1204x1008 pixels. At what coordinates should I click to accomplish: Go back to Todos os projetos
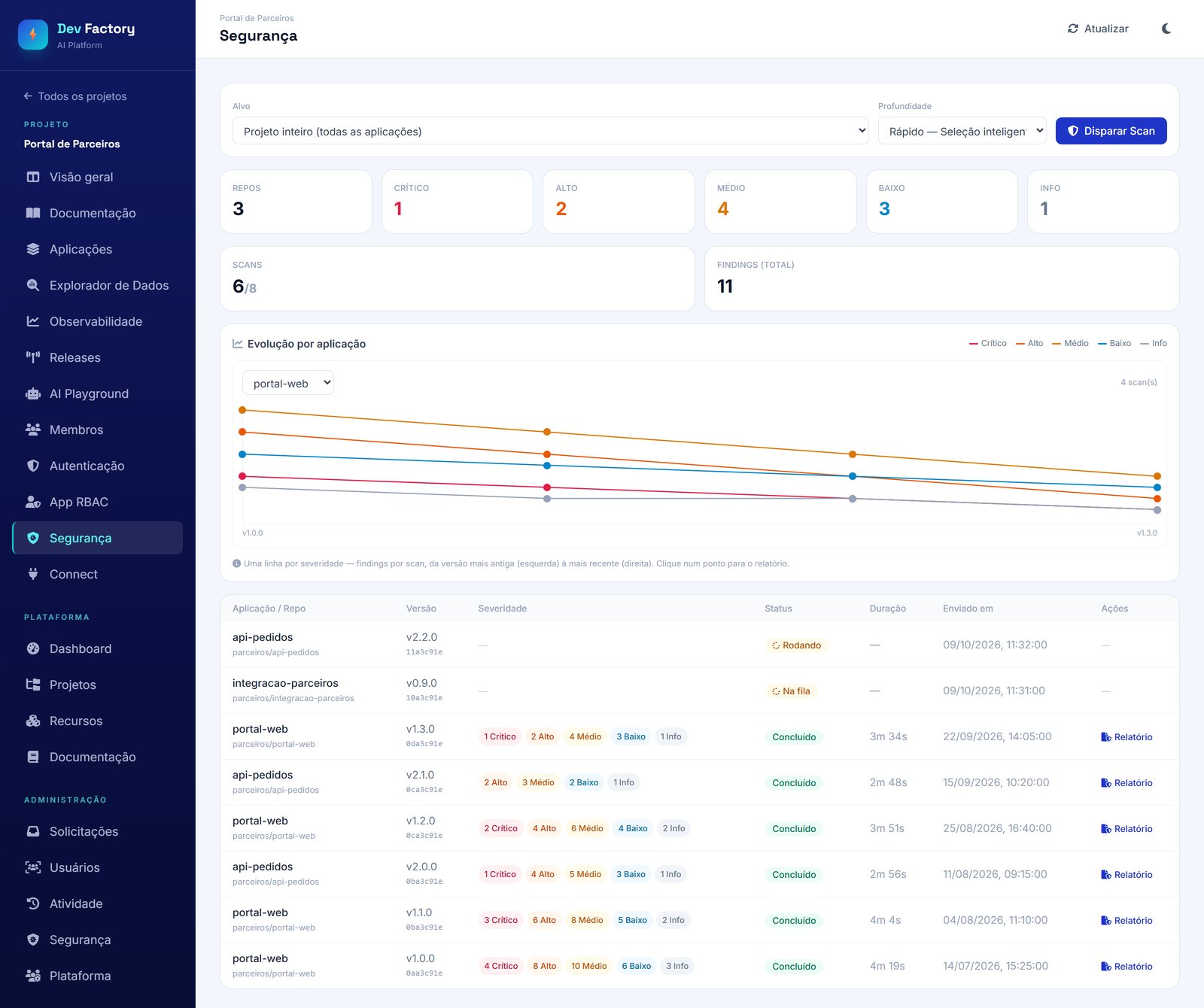tap(75, 96)
